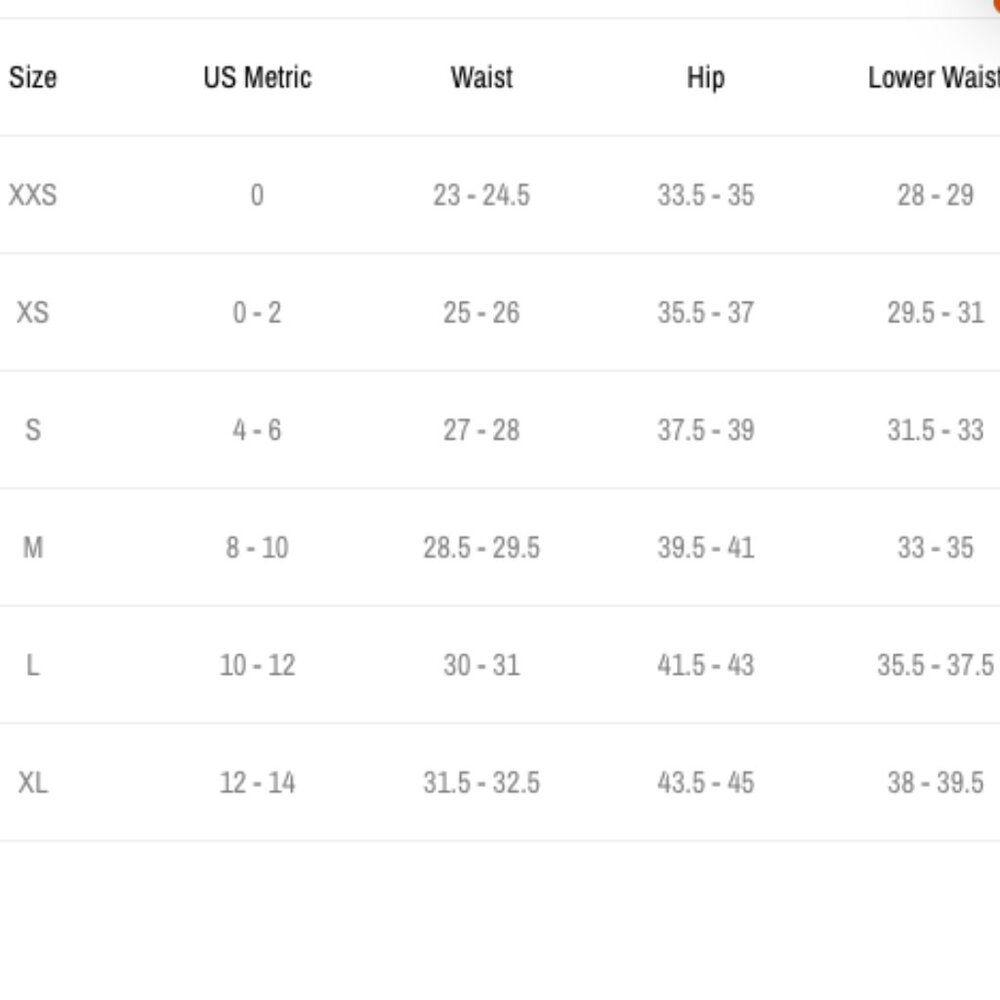Select the M size row label

click(33, 547)
